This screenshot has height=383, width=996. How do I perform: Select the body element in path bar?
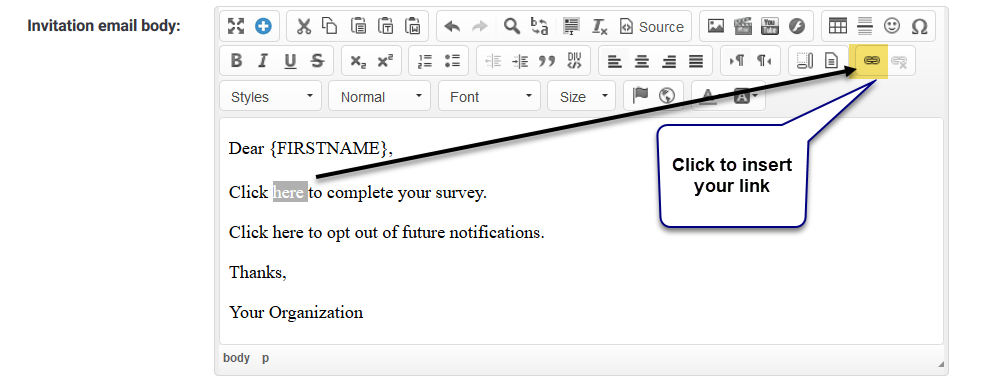click(x=236, y=358)
